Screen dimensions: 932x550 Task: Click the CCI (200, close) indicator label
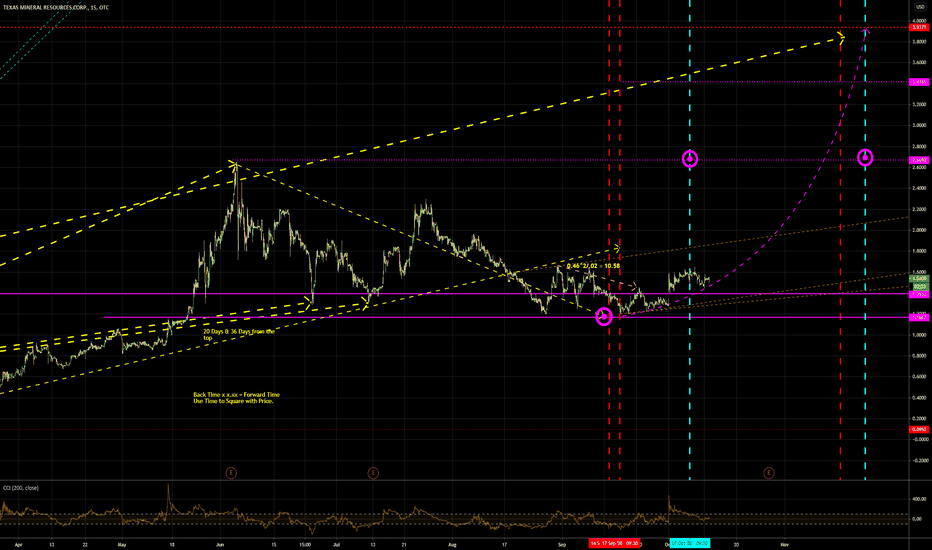pos(21,488)
